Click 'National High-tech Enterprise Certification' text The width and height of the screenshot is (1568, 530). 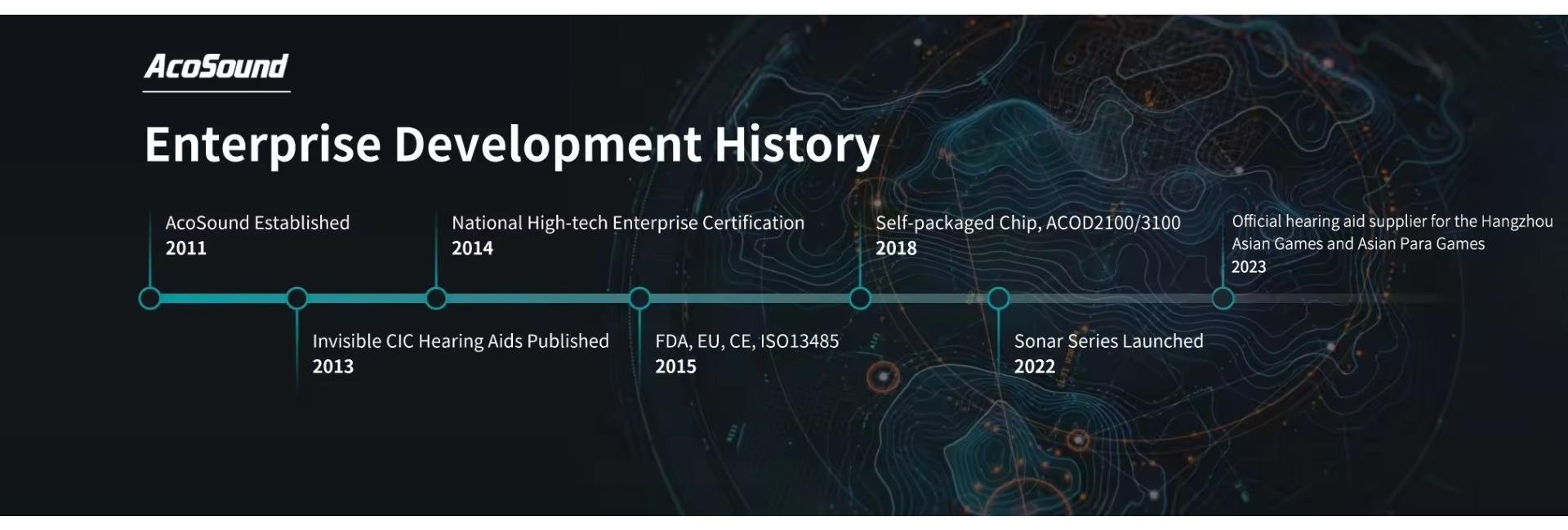(628, 222)
